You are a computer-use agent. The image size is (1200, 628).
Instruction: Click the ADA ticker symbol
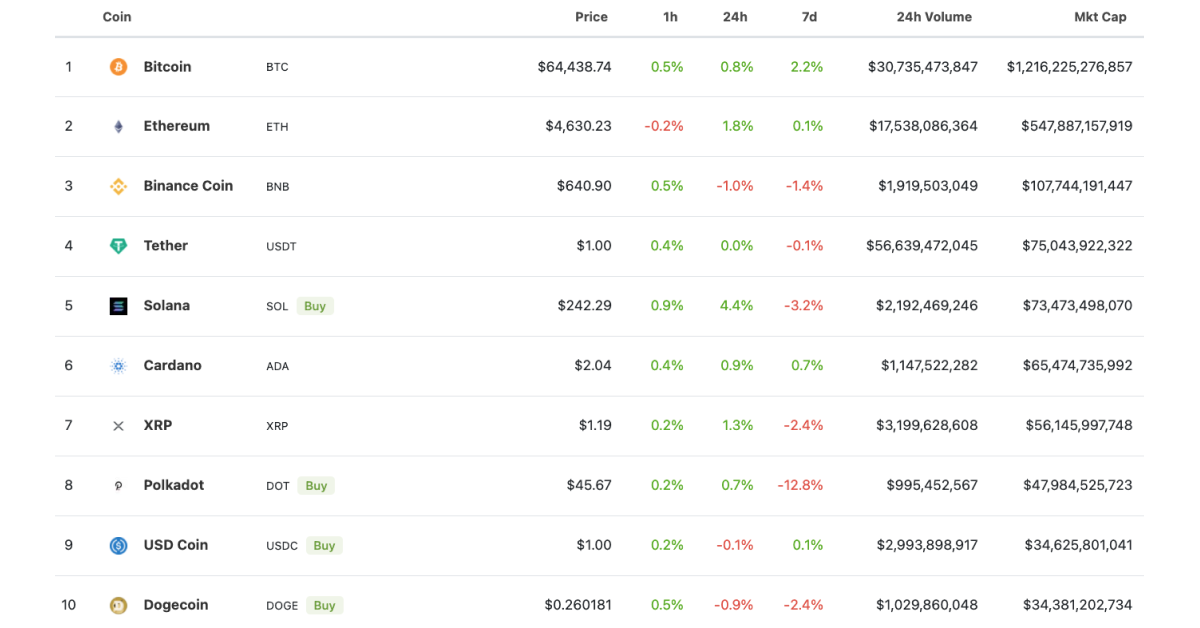tap(278, 367)
